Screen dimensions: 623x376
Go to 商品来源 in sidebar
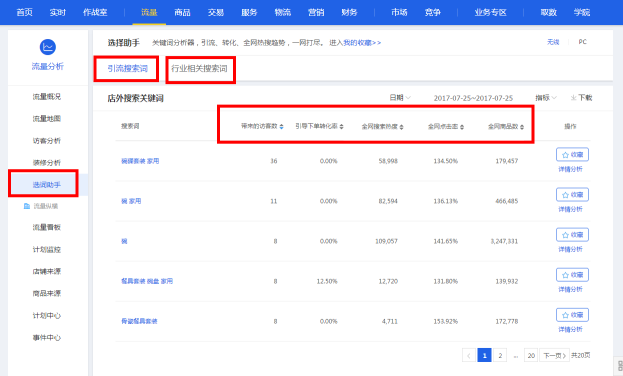[x=47, y=293]
